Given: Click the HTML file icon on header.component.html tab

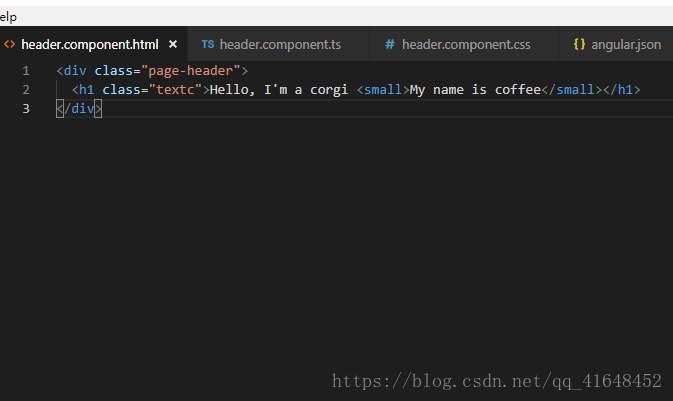Looking at the screenshot, I should [9, 44].
